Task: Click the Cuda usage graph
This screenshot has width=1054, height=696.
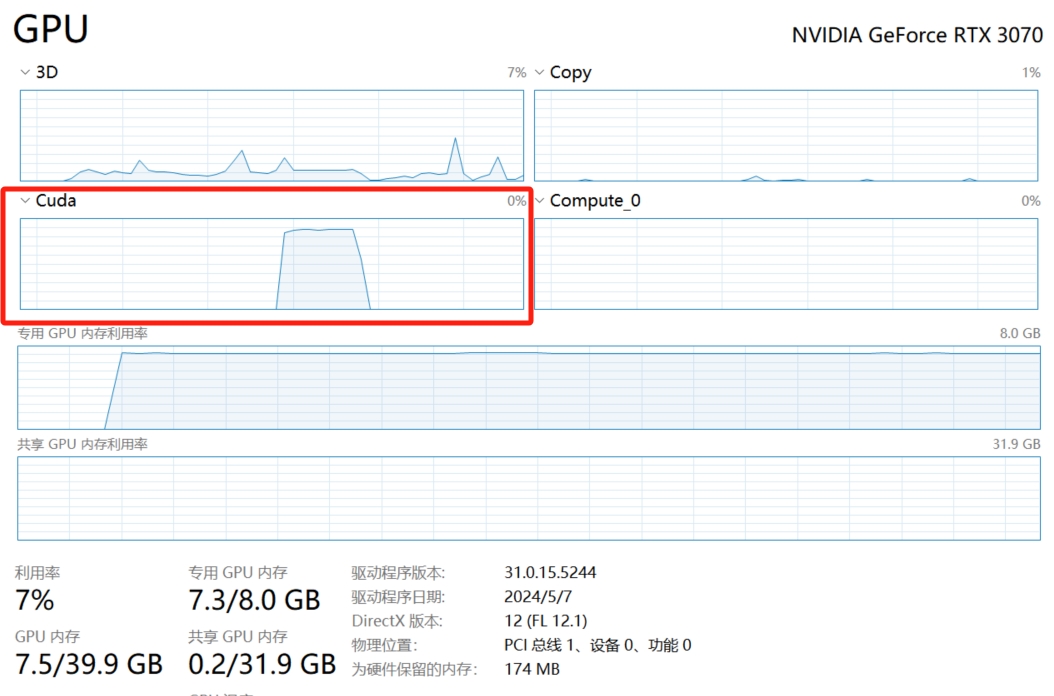Action: pos(271,263)
